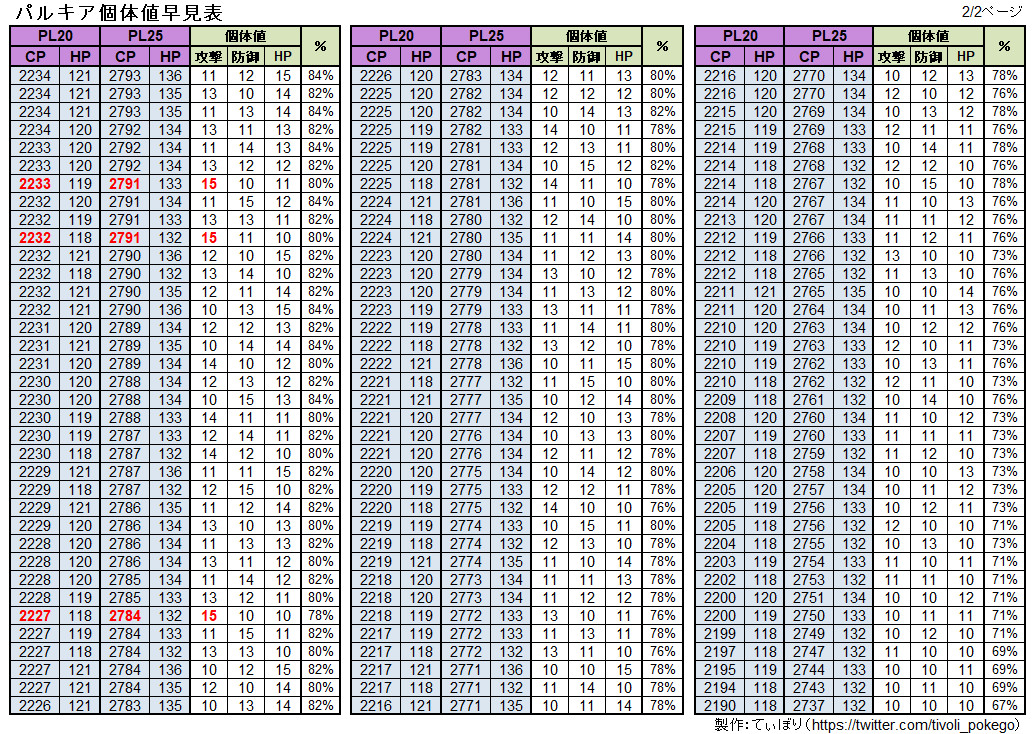Select the 2206 CP cell
Screen dimensions: 1036x734
[720, 472]
